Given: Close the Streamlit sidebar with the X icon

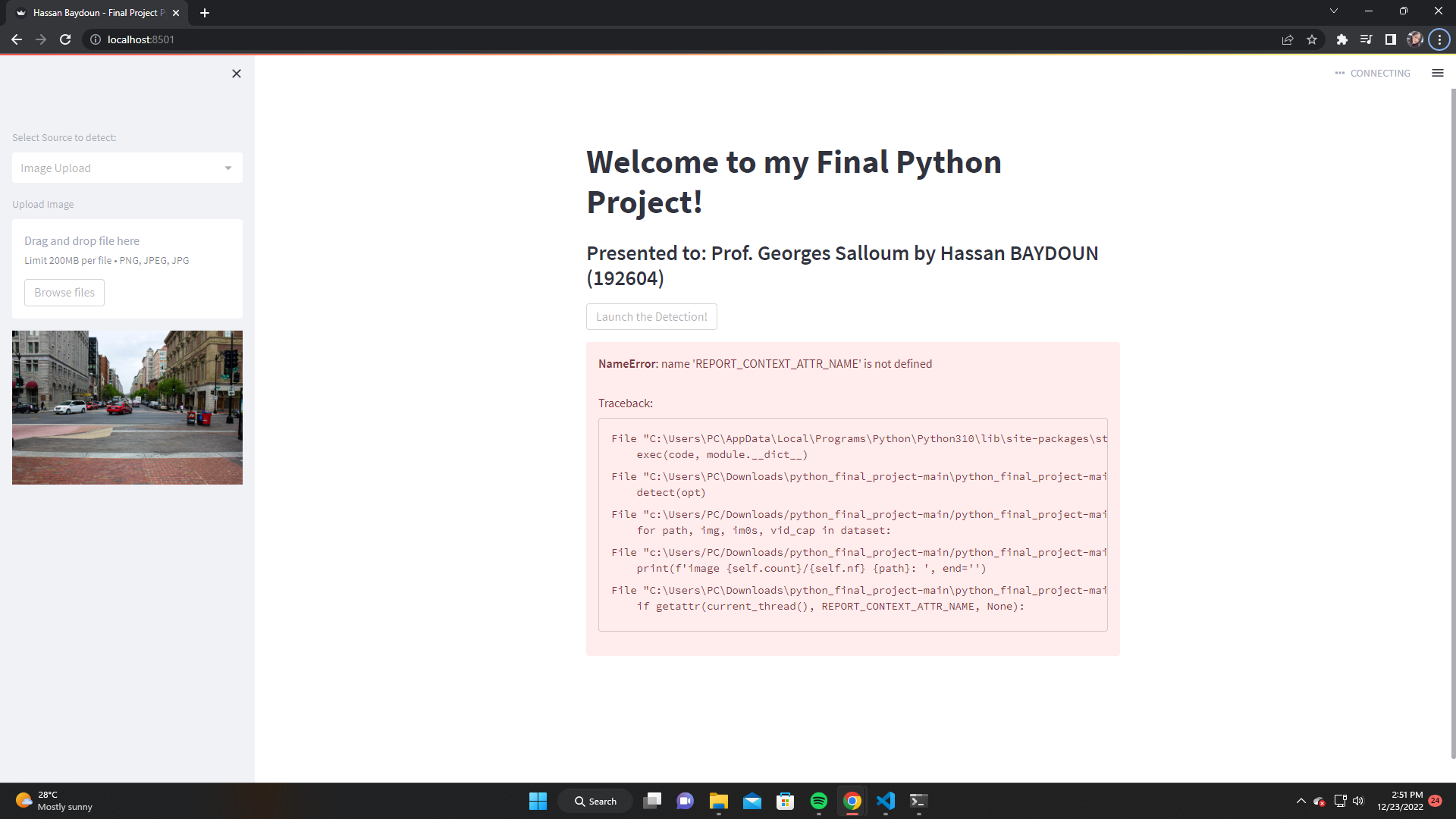Looking at the screenshot, I should [237, 74].
